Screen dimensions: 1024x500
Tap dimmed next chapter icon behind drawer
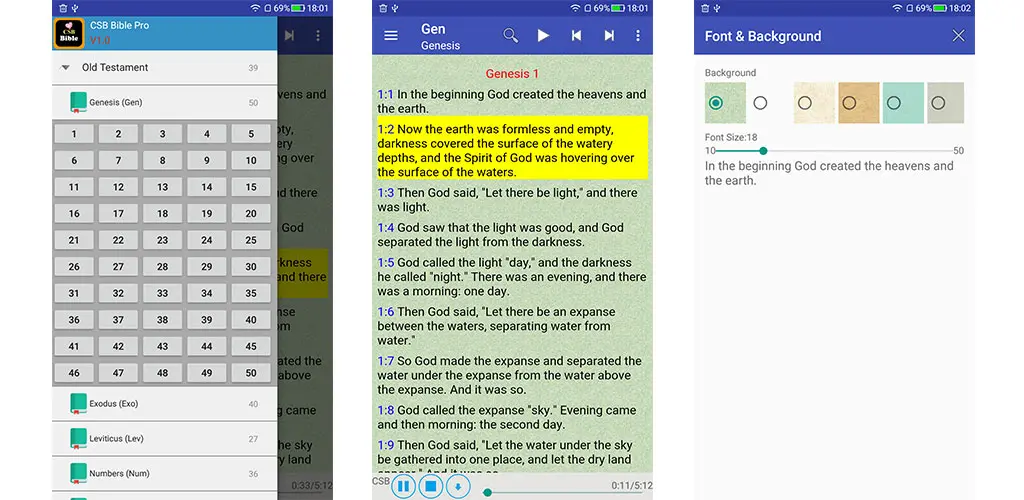click(x=289, y=36)
